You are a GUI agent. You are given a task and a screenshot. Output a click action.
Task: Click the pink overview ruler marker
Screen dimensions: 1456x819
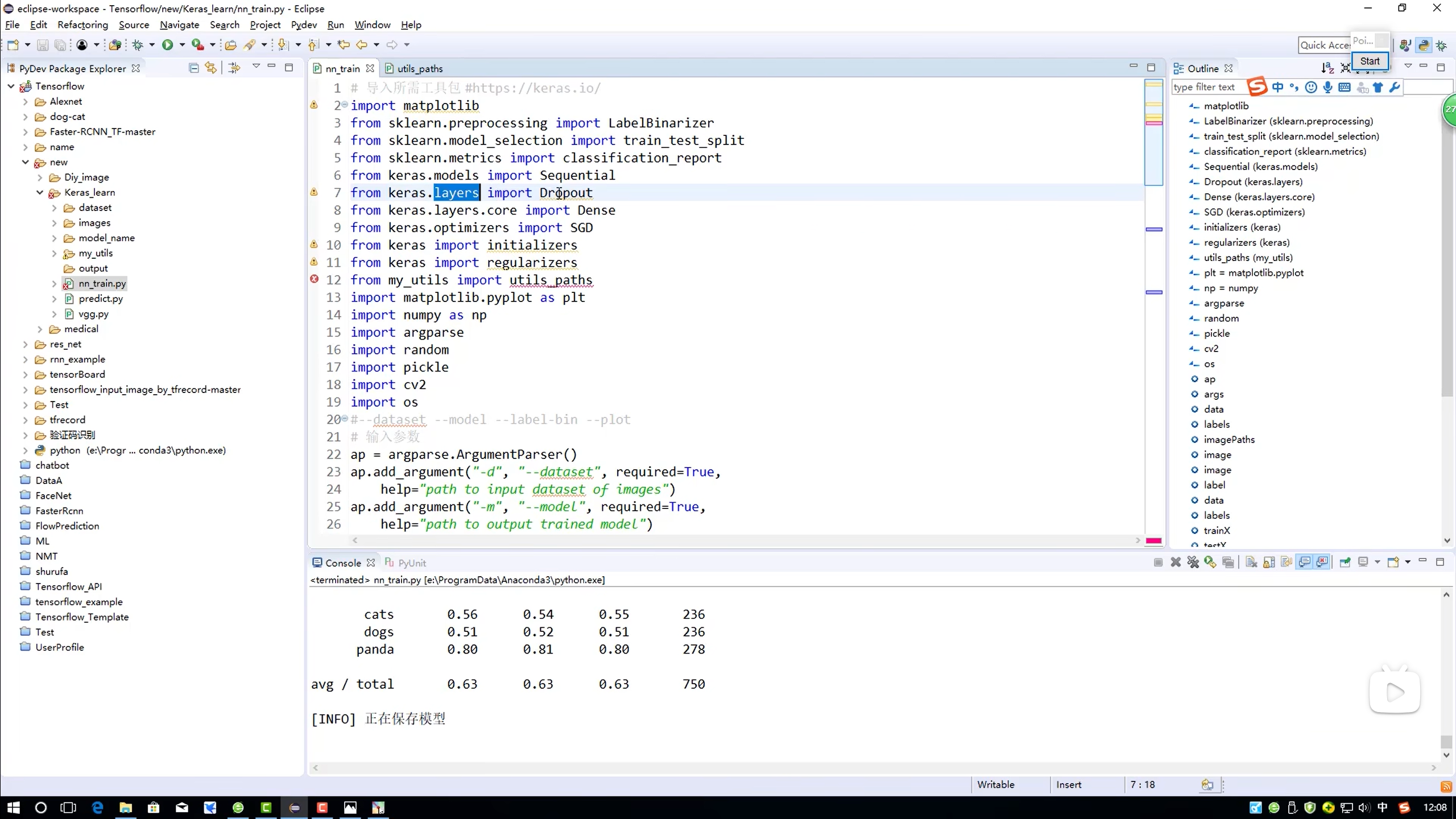coord(1153,123)
